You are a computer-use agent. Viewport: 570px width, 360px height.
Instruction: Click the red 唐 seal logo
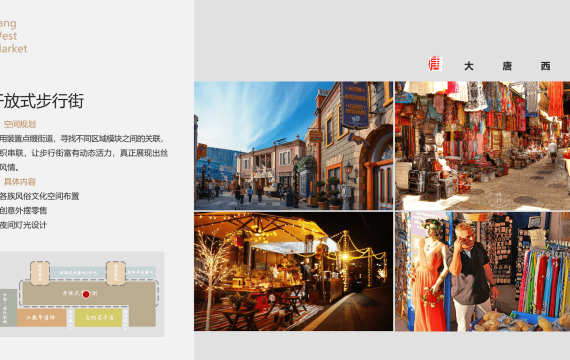[435, 64]
